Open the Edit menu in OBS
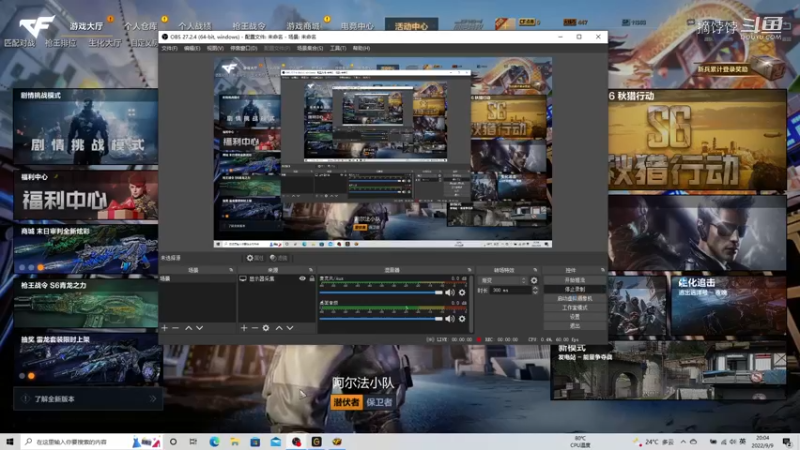This screenshot has height=450, width=800. 192,48
